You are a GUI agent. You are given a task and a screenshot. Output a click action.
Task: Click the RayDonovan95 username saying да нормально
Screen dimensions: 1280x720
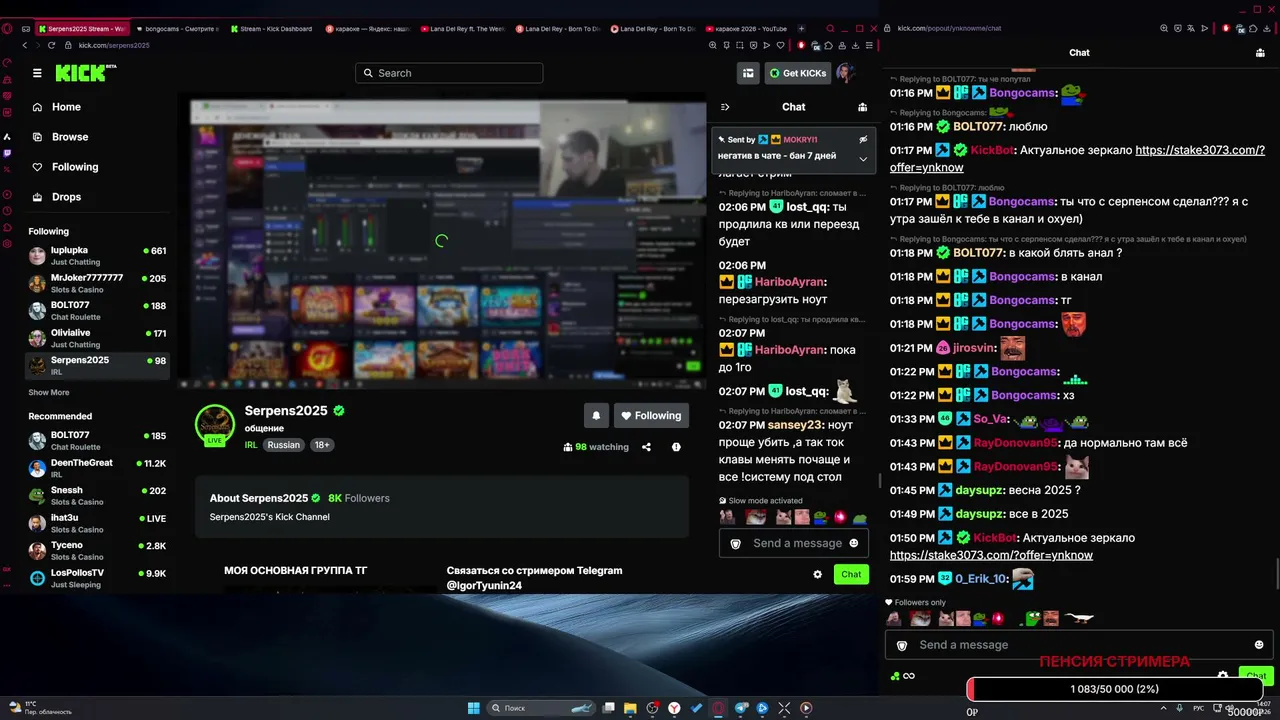pos(1015,443)
